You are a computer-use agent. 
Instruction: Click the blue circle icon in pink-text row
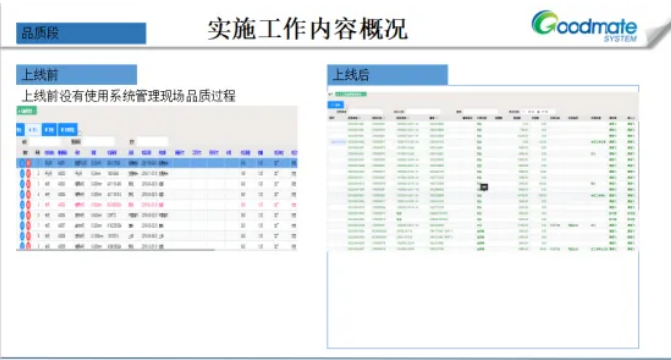coord(22,205)
